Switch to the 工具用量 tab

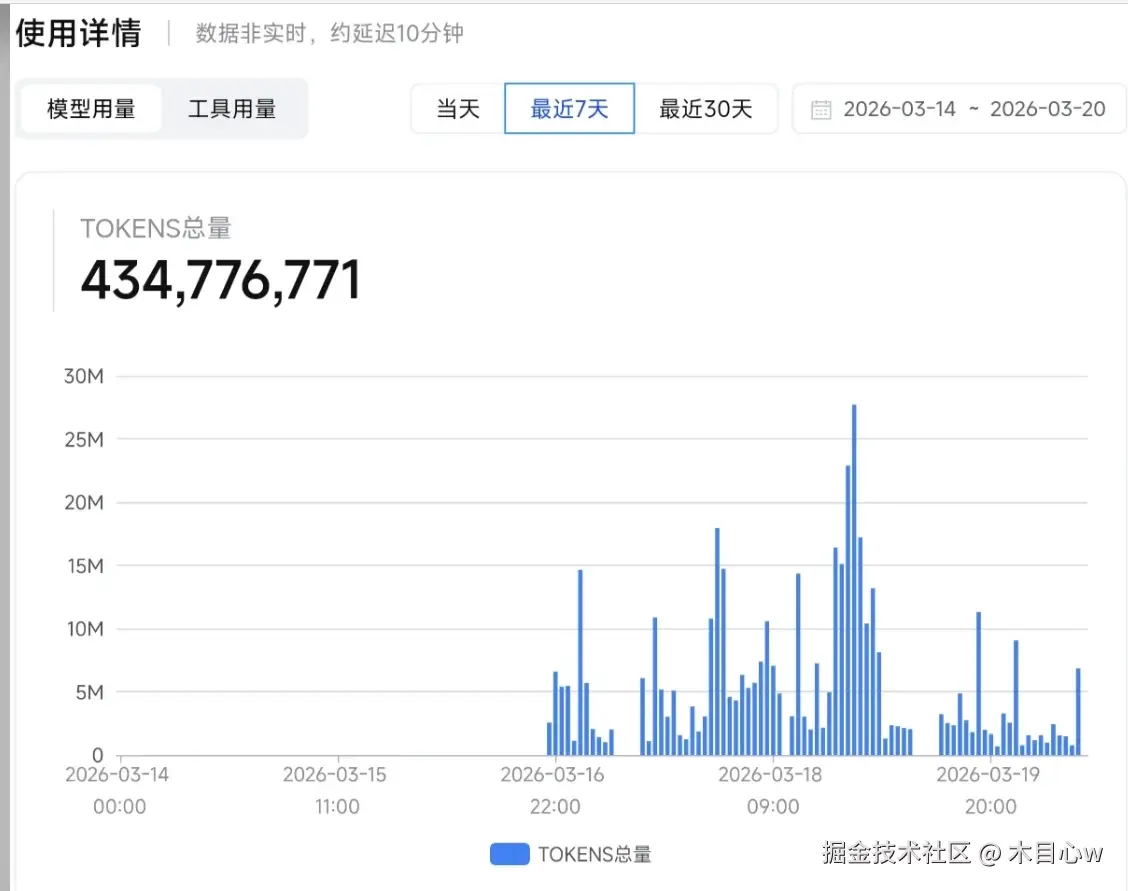point(232,108)
